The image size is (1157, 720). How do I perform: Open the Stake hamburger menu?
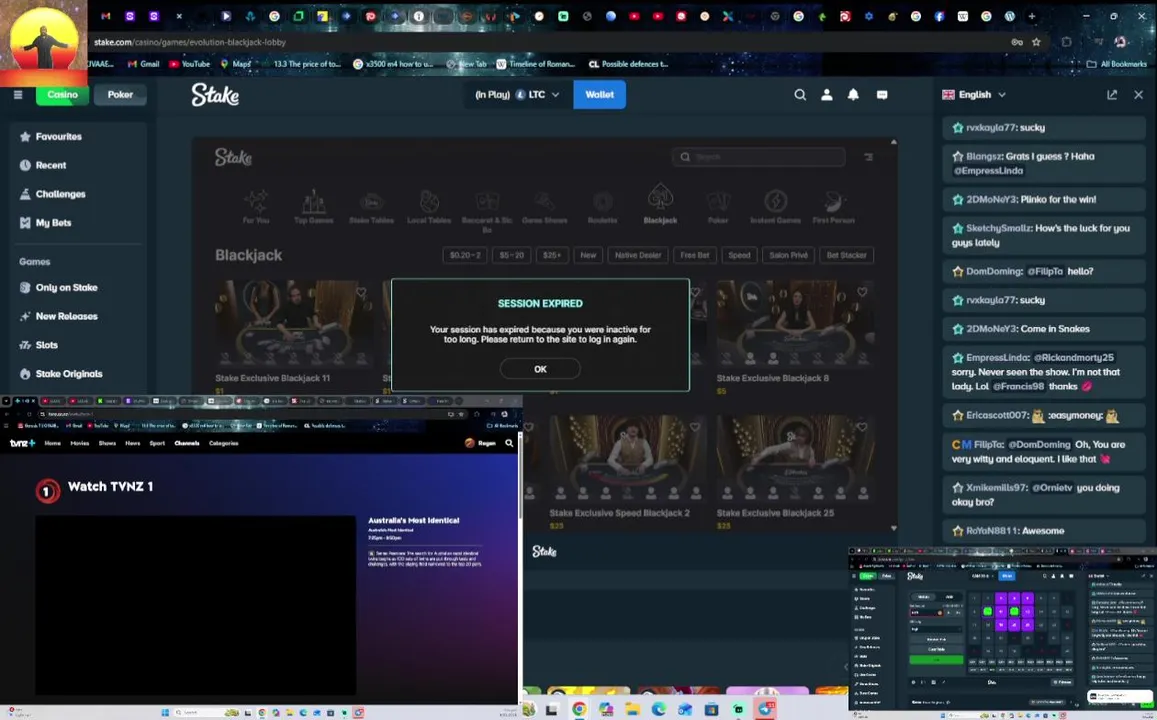[x=18, y=94]
